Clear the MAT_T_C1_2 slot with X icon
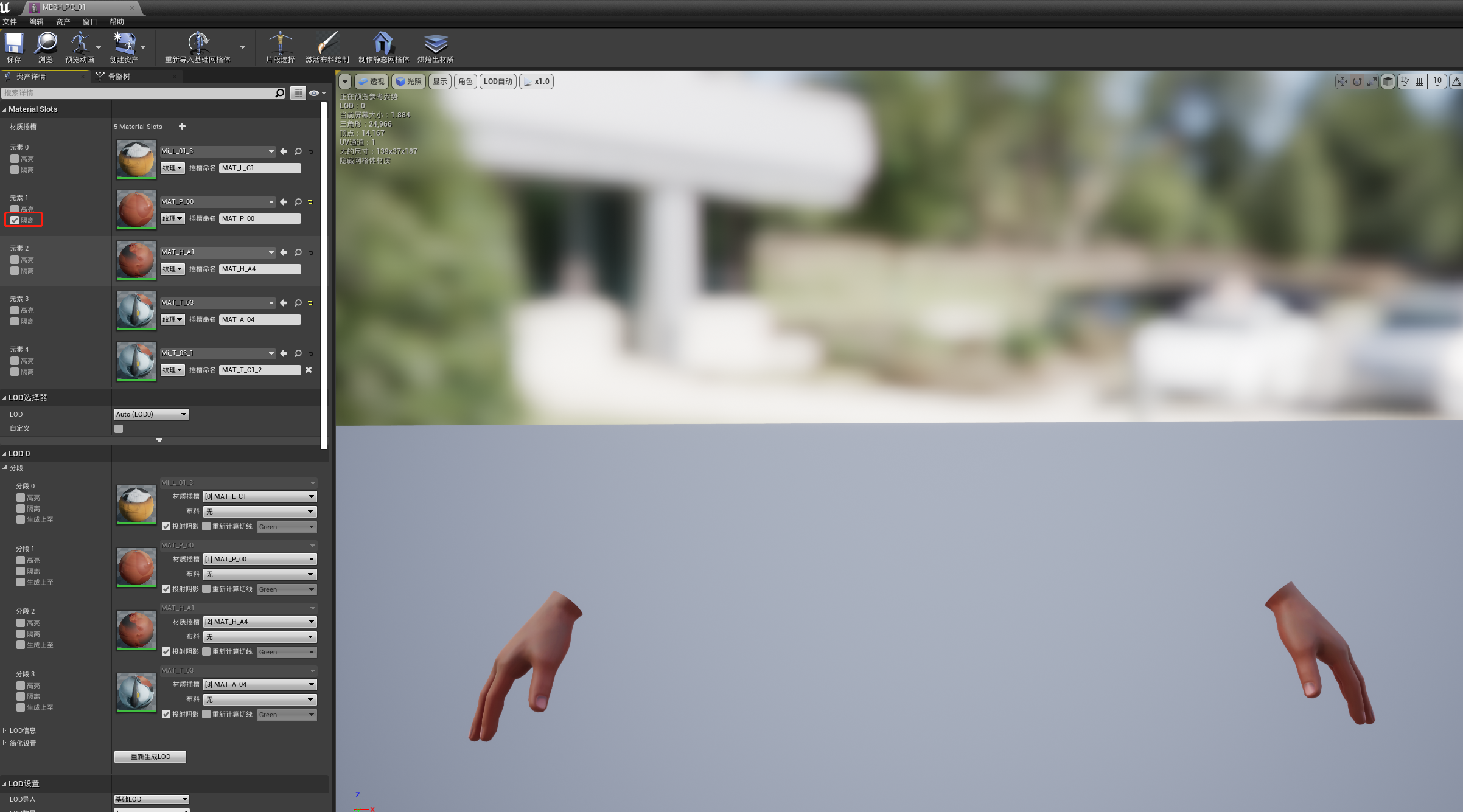The width and height of the screenshot is (1463, 812). 309,370
